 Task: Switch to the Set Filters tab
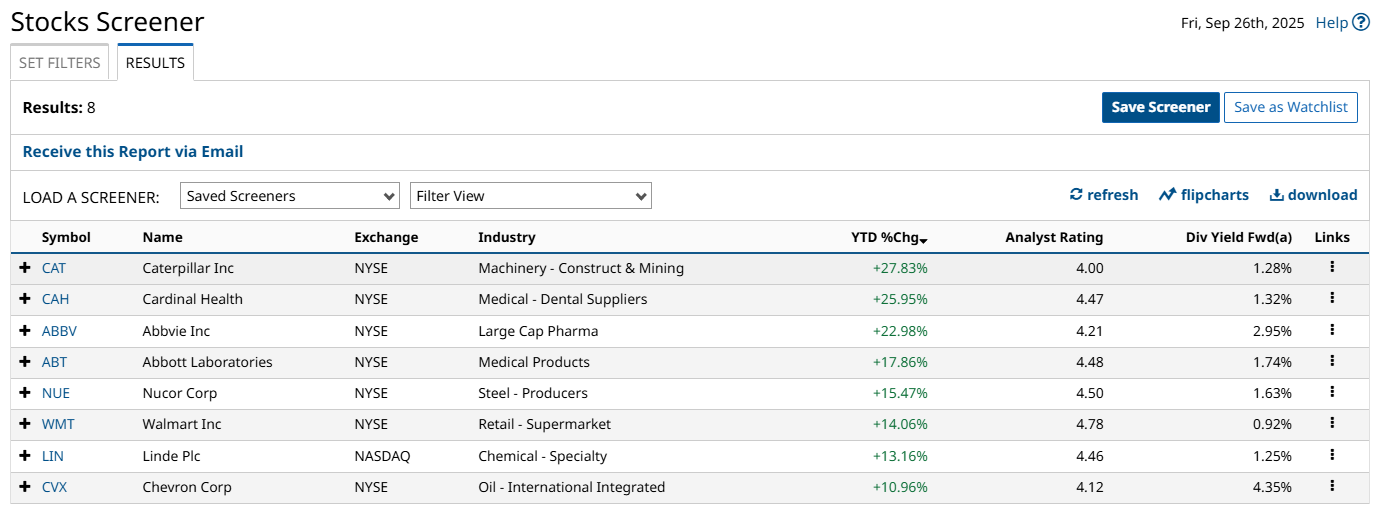click(x=60, y=63)
